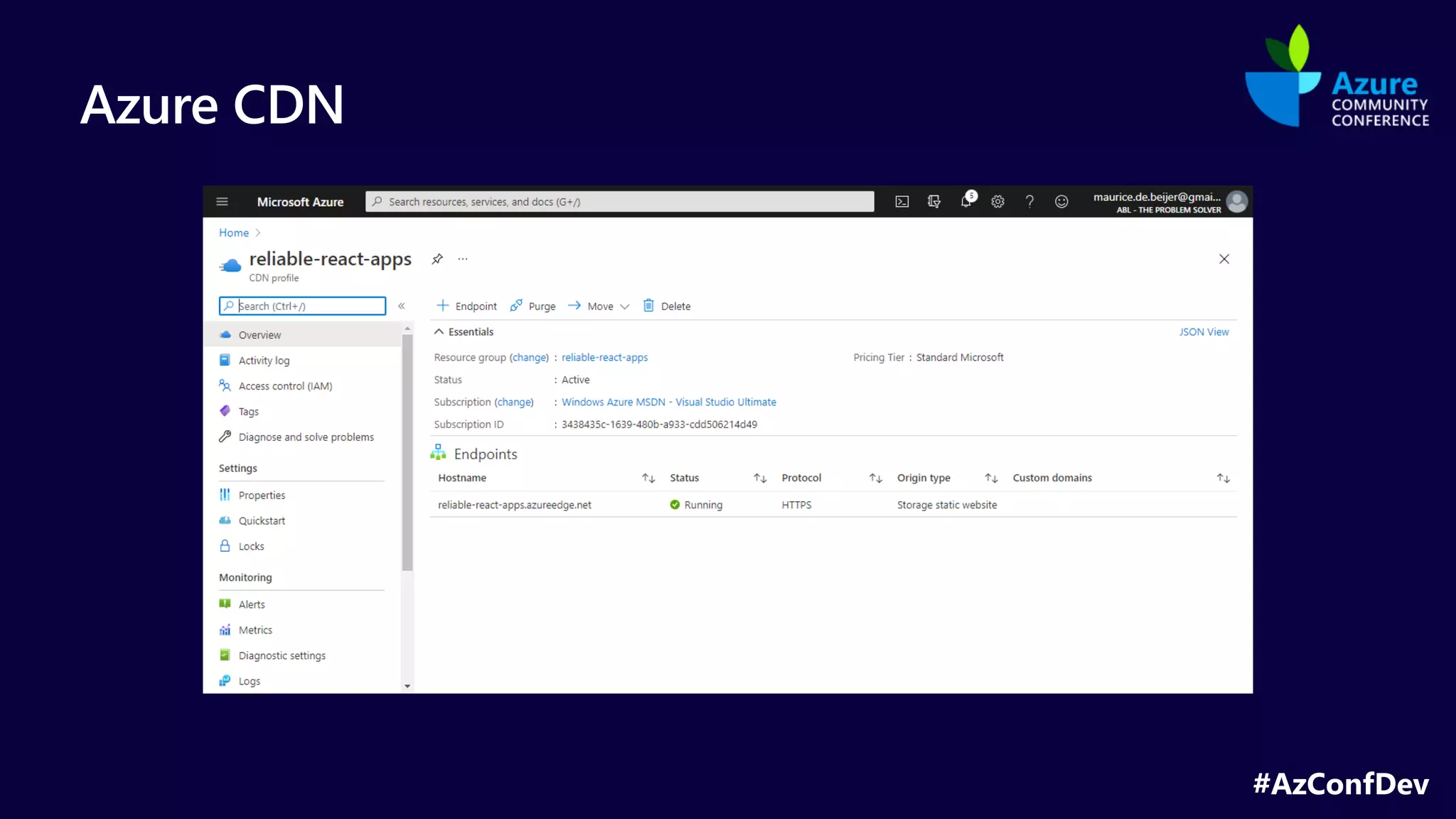
Task: Delete the CDN profile
Action: pos(667,306)
